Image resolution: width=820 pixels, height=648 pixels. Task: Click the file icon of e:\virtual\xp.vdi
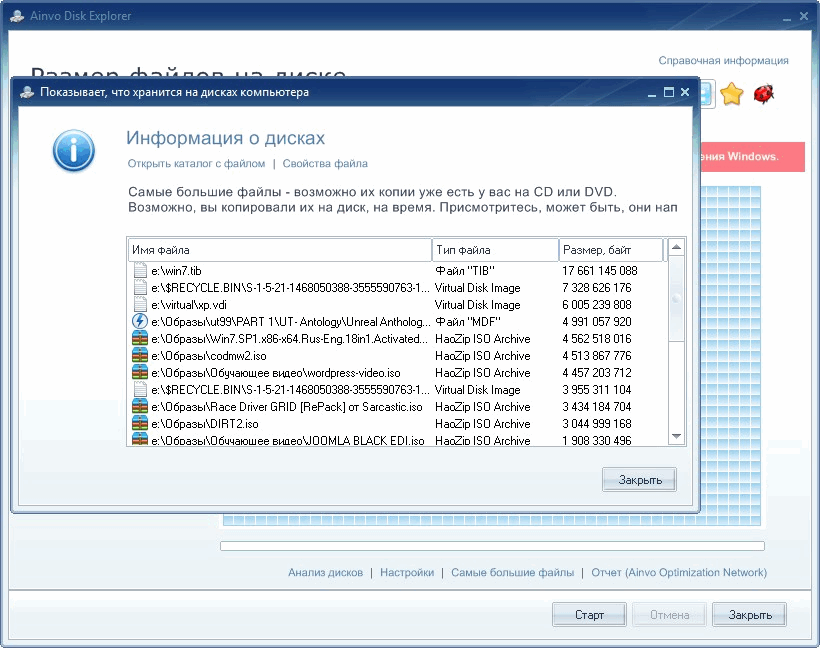point(140,304)
